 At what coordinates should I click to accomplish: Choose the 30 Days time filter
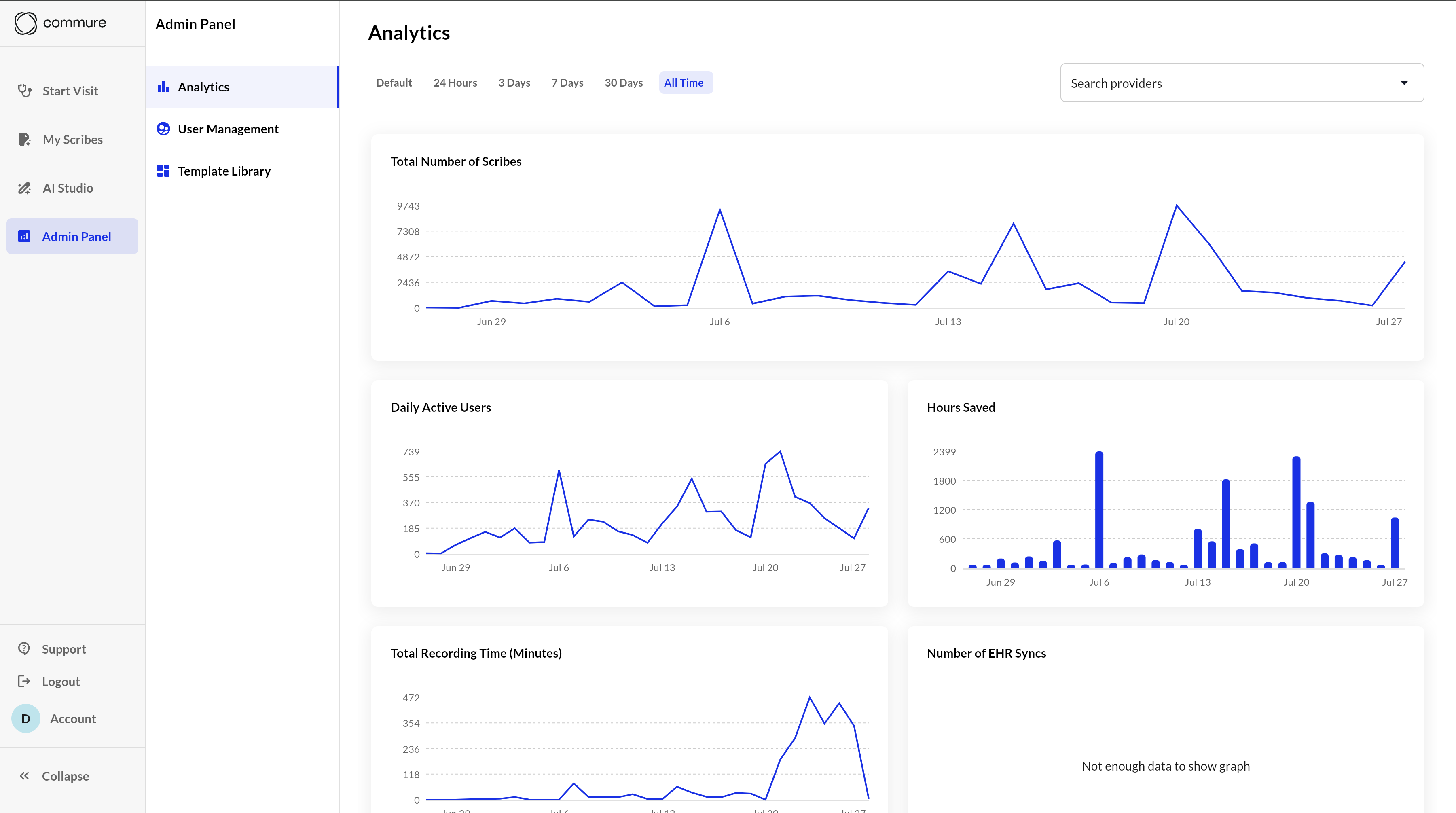623,83
